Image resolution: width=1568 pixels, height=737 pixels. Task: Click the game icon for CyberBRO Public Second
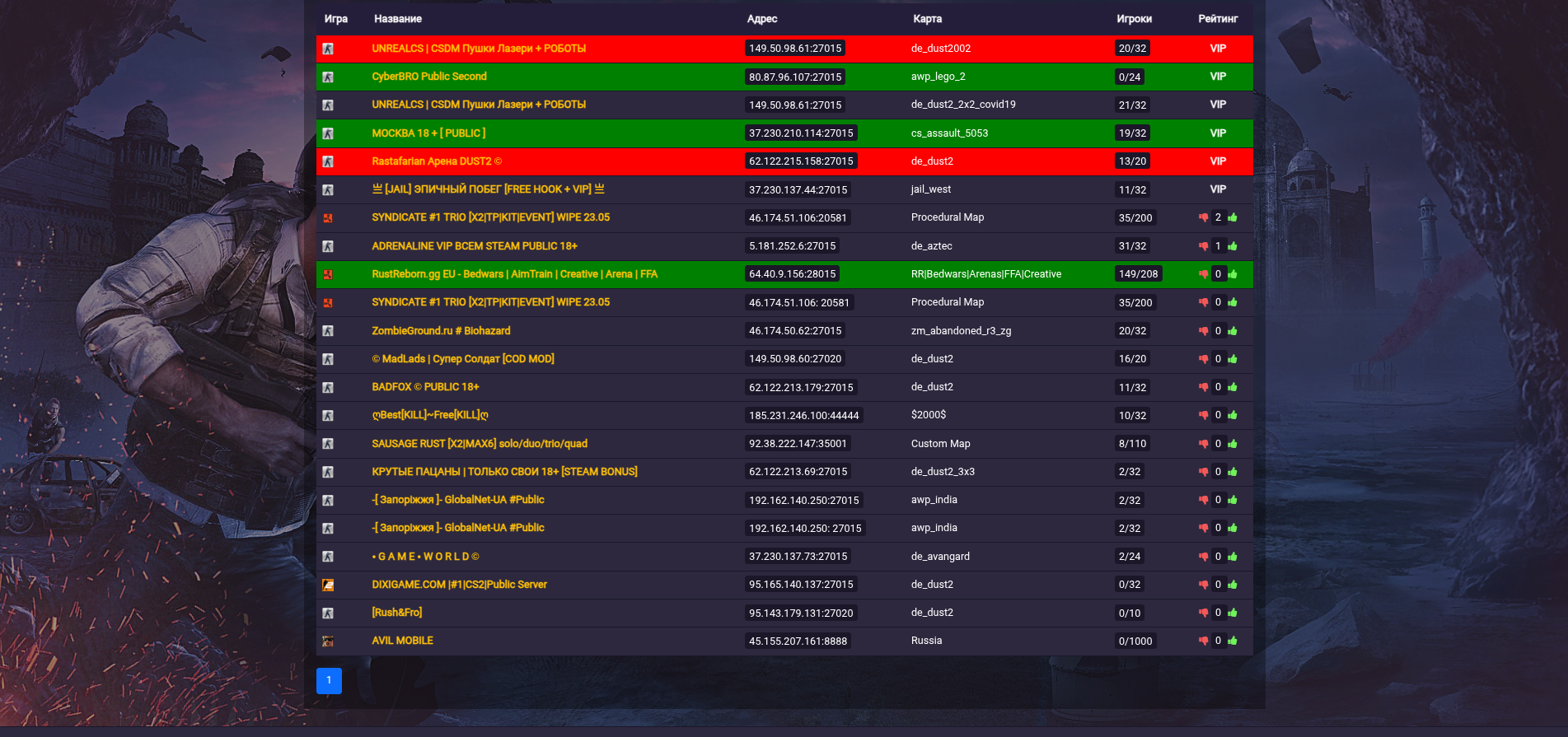[328, 77]
